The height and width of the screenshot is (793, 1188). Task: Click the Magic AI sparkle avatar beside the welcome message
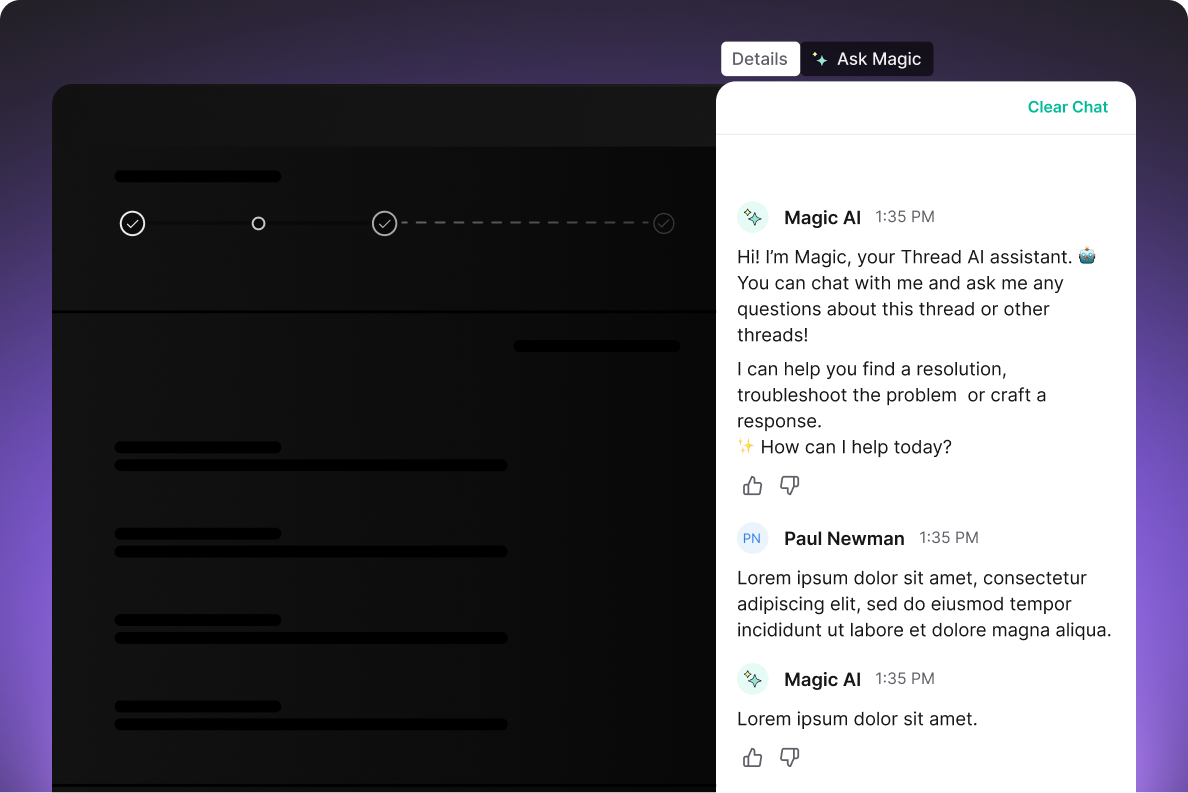[752, 217]
